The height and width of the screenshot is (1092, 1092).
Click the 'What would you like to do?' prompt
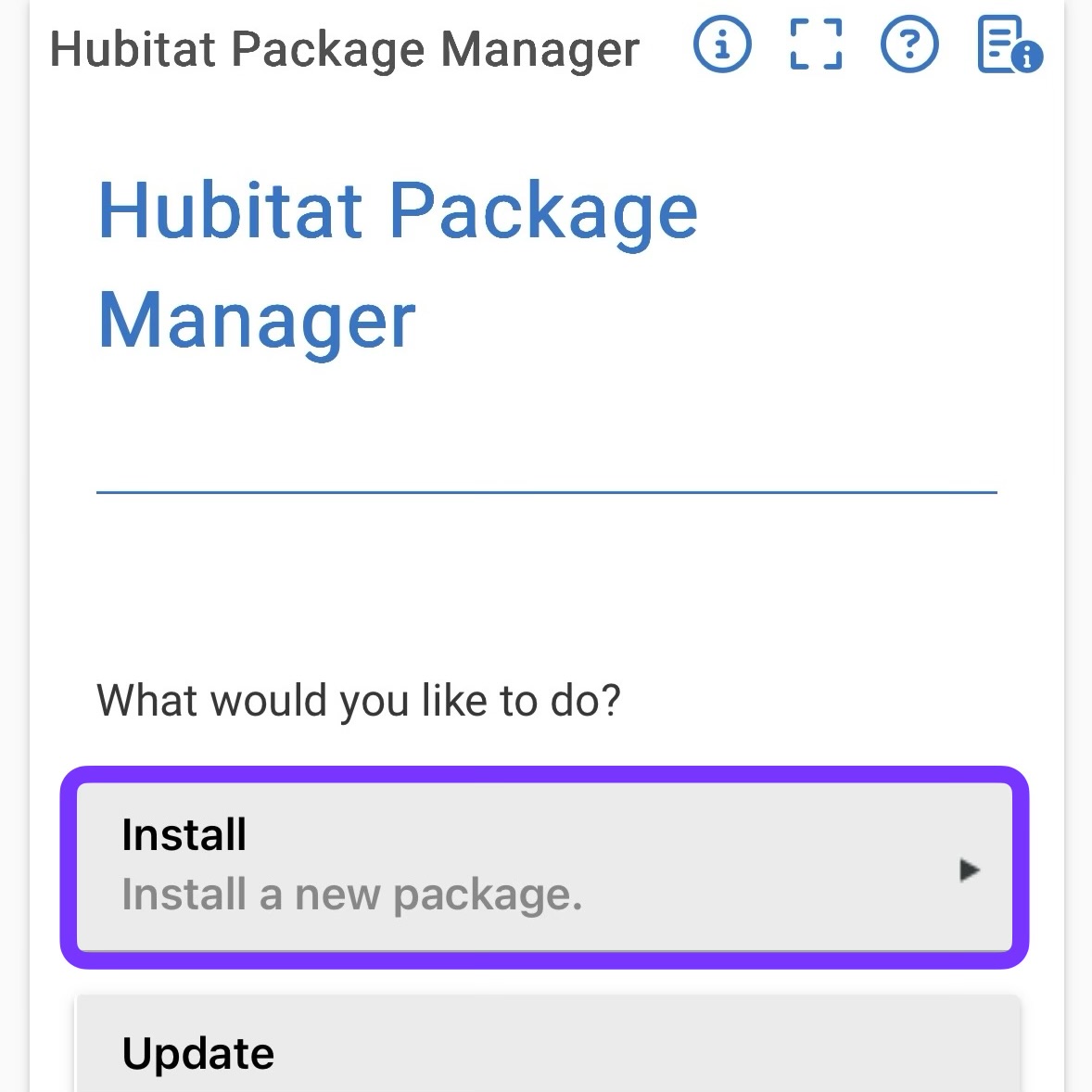tap(358, 701)
